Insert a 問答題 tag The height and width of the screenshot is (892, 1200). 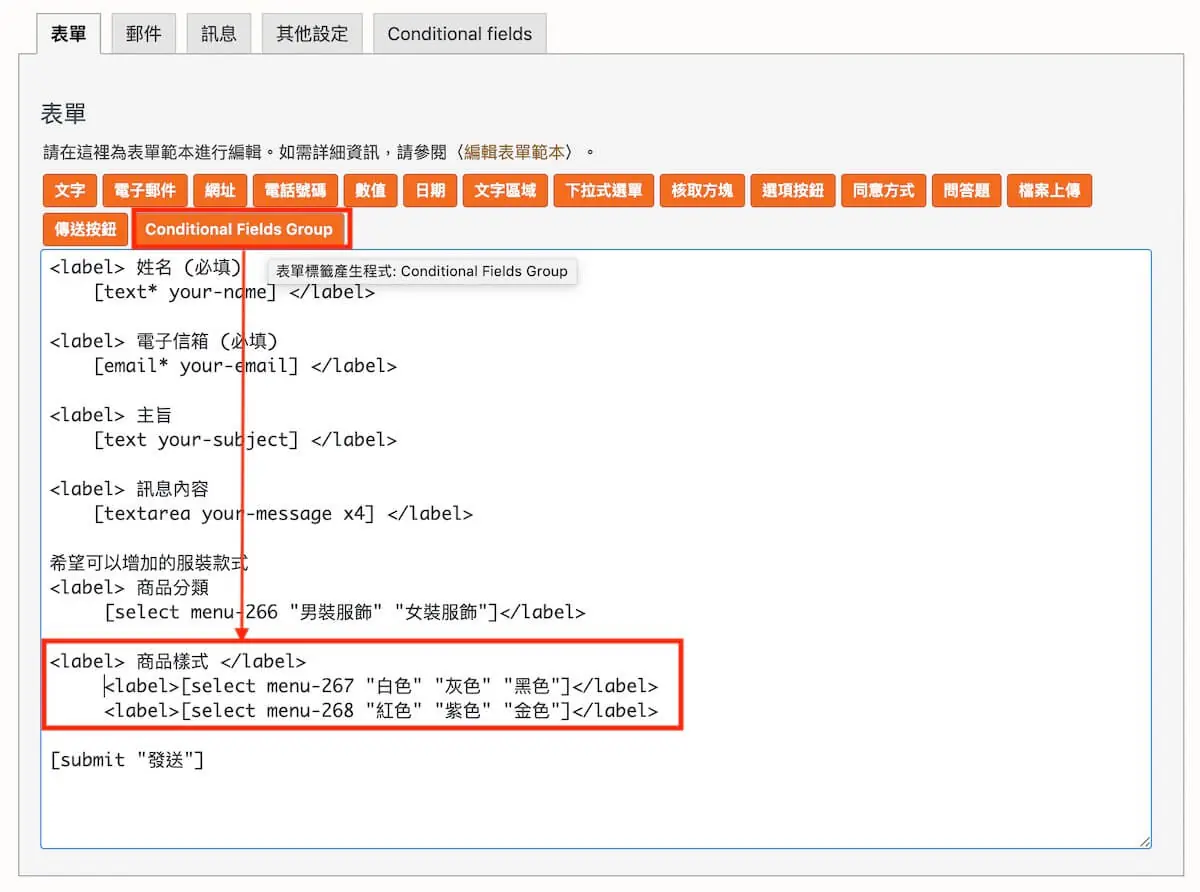tap(966, 190)
